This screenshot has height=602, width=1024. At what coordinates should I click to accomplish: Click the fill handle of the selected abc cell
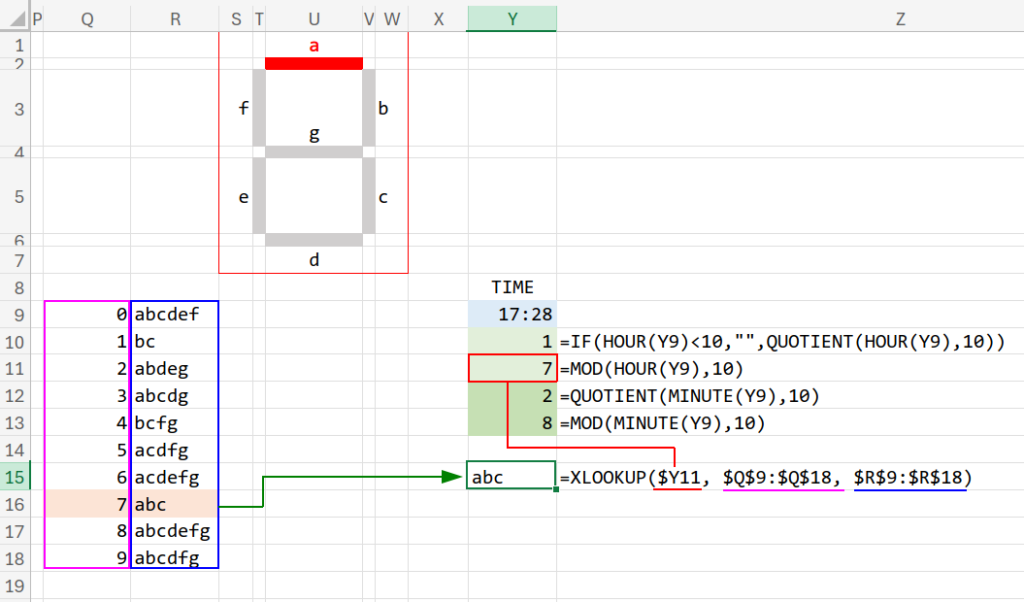[556, 490]
